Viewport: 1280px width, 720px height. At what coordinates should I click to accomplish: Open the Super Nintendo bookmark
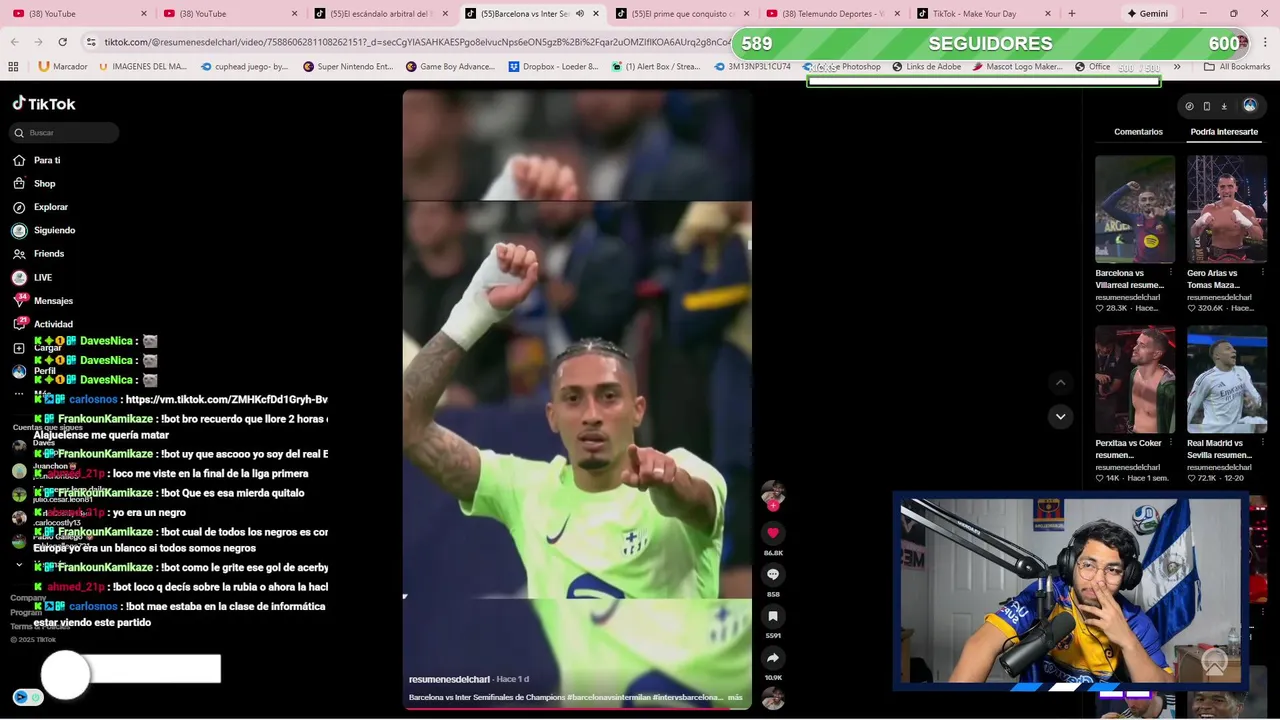click(x=348, y=67)
